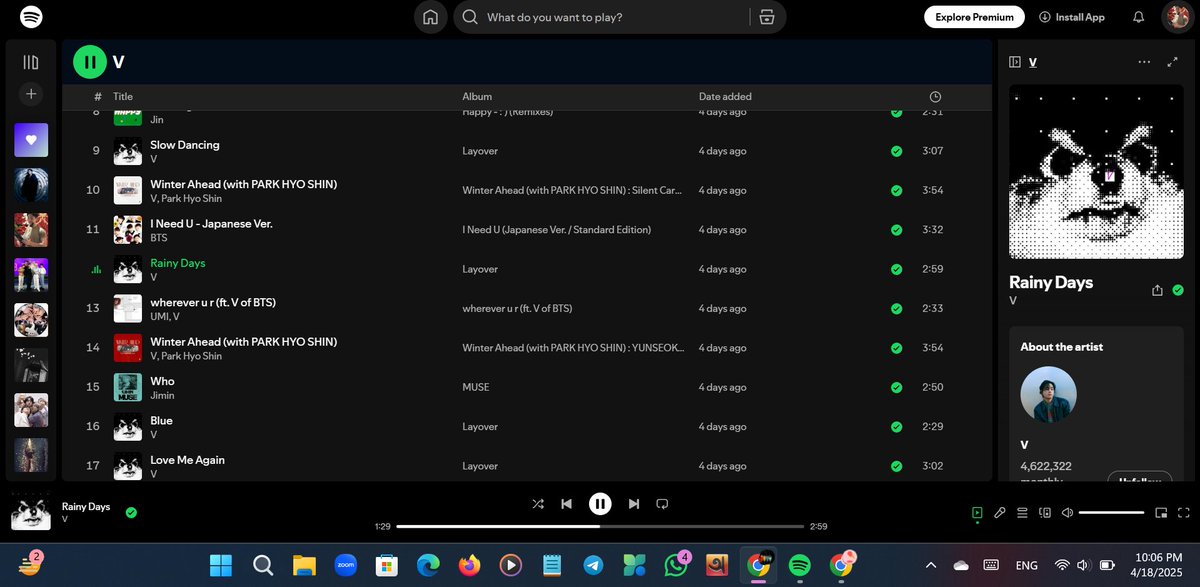Viewport: 1200px width, 587px height.
Task: Open the Browse icon in search bar
Action: pyautogui.click(x=767, y=17)
